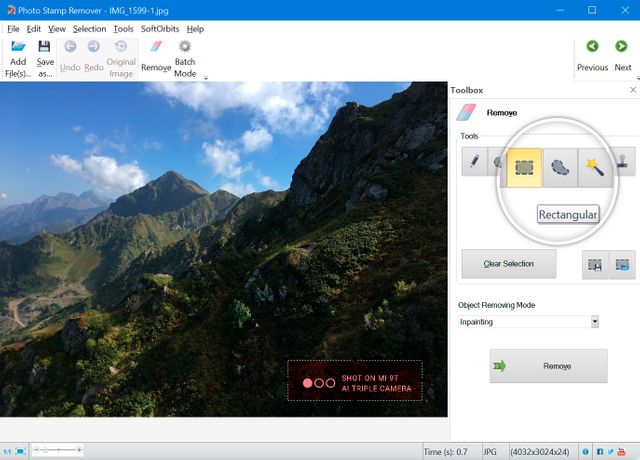Screen dimensions: 640x460
Task: Open Batch Mode from the toolbar
Action: [185, 57]
